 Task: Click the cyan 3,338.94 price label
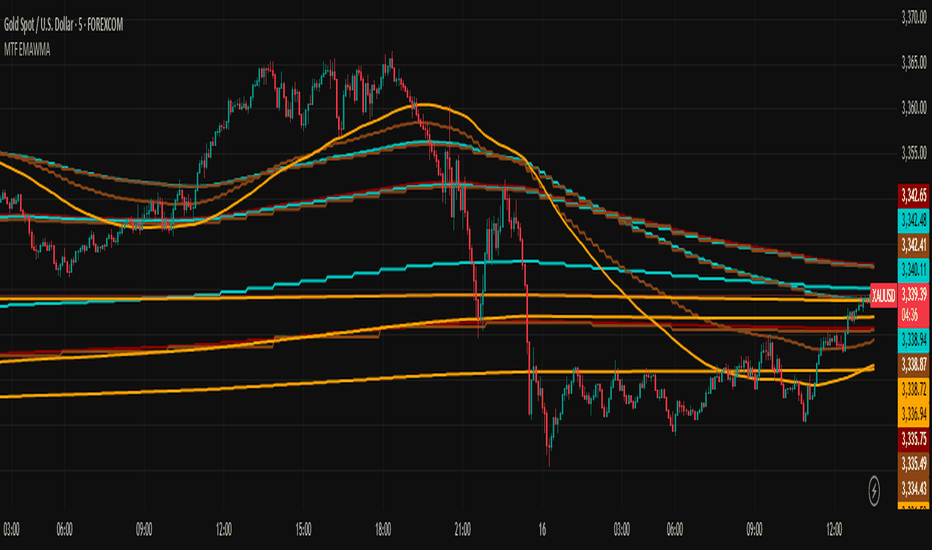[x=913, y=340]
